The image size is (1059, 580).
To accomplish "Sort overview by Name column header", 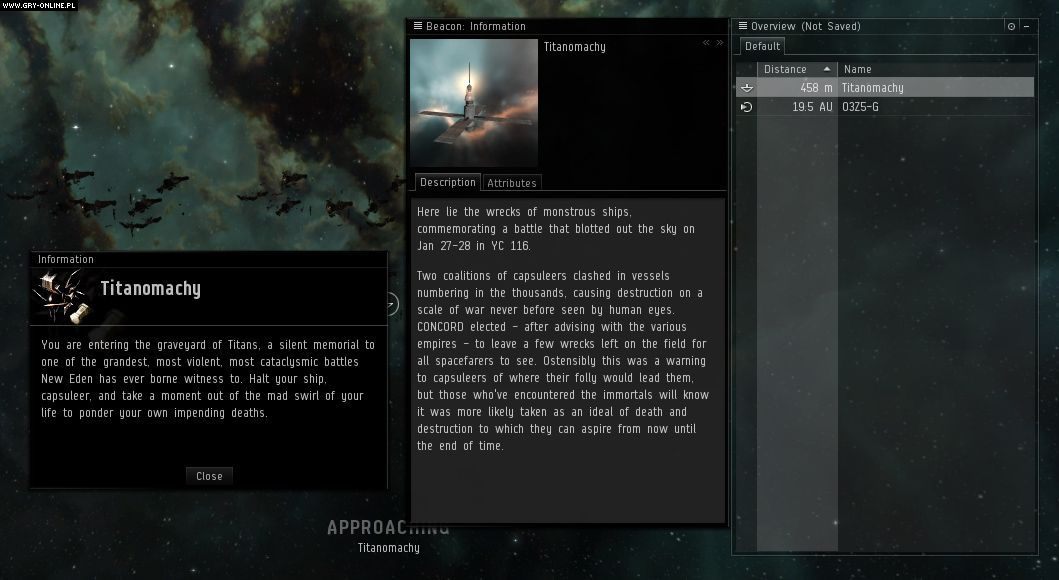I will tap(857, 69).
